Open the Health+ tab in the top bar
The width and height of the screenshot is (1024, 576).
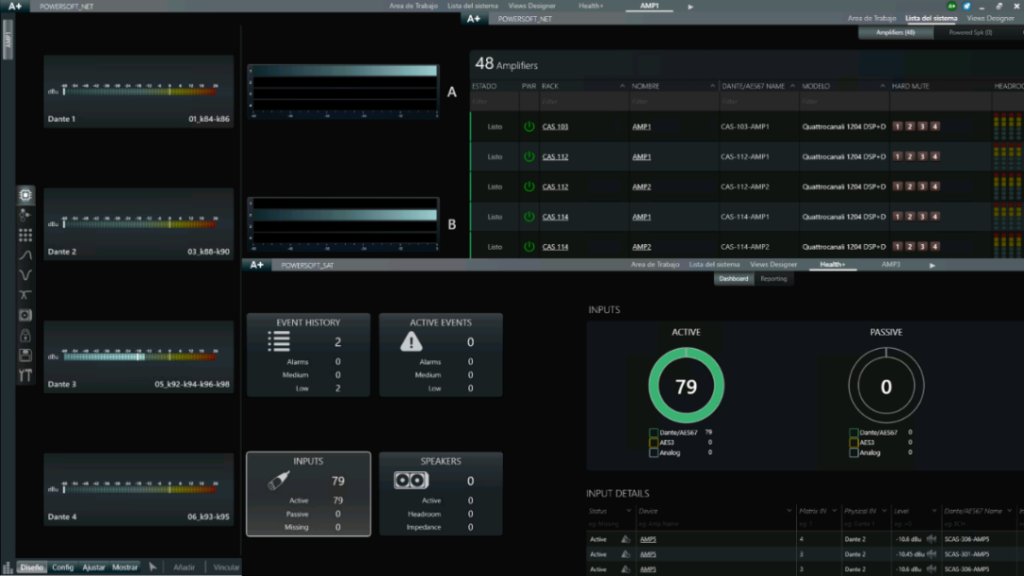coord(590,6)
